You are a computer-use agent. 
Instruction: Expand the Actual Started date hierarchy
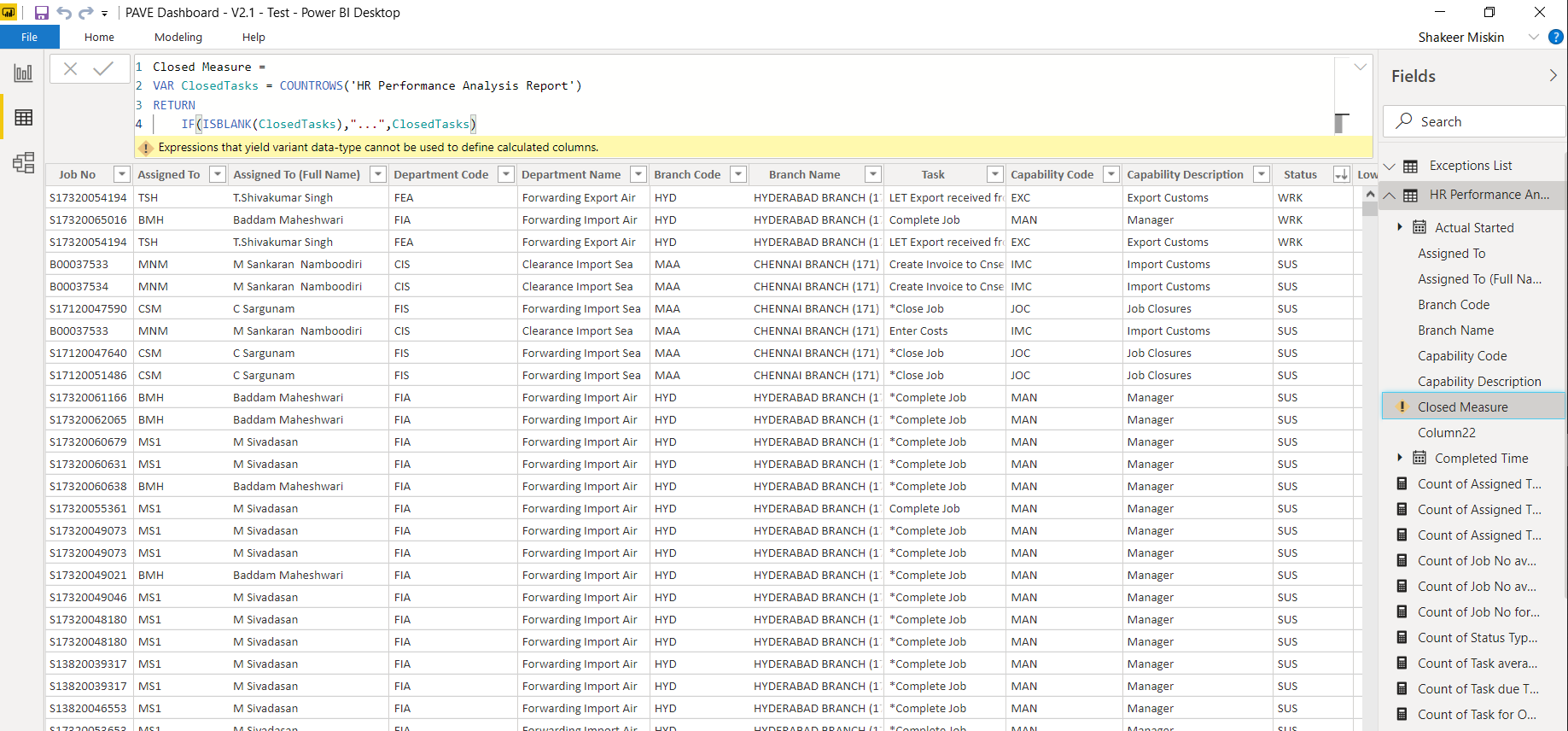1400,227
